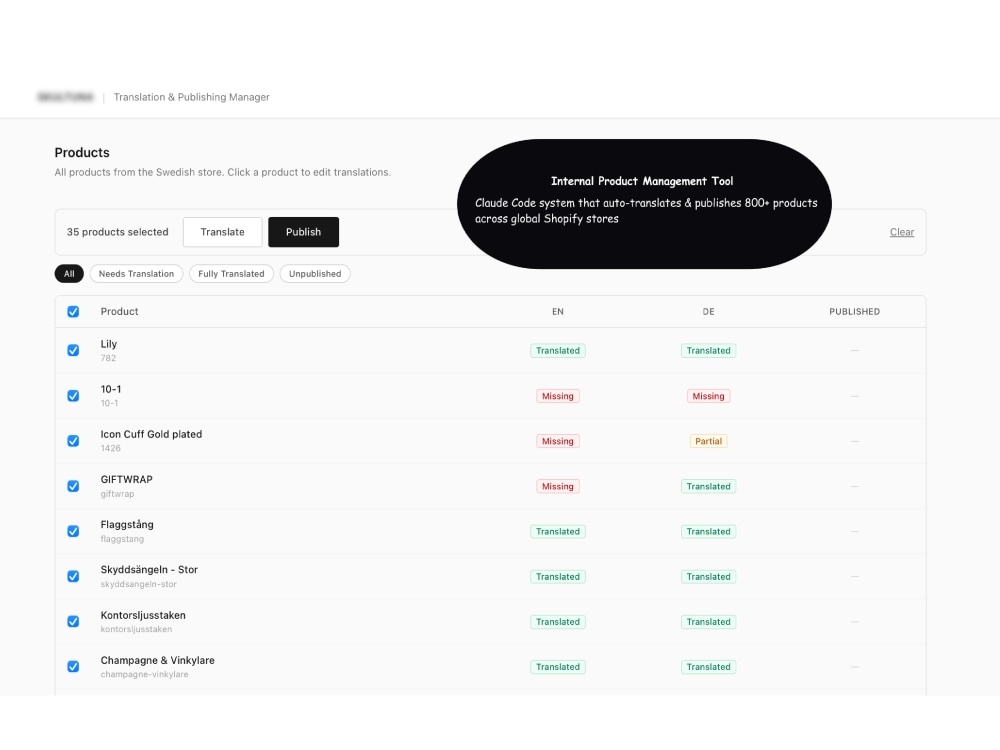Open the Flaggstång product
The width and height of the screenshot is (1000, 750).
127,524
